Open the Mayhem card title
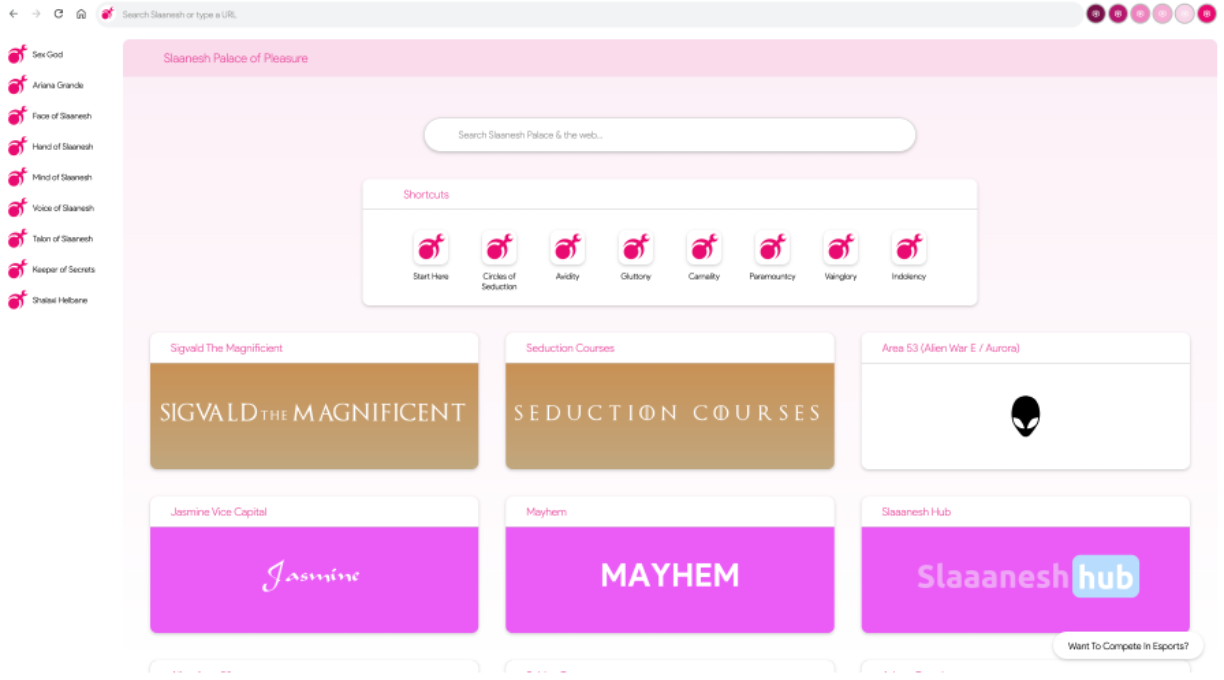Viewport: 1224px width, 680px height. [546, 512]
